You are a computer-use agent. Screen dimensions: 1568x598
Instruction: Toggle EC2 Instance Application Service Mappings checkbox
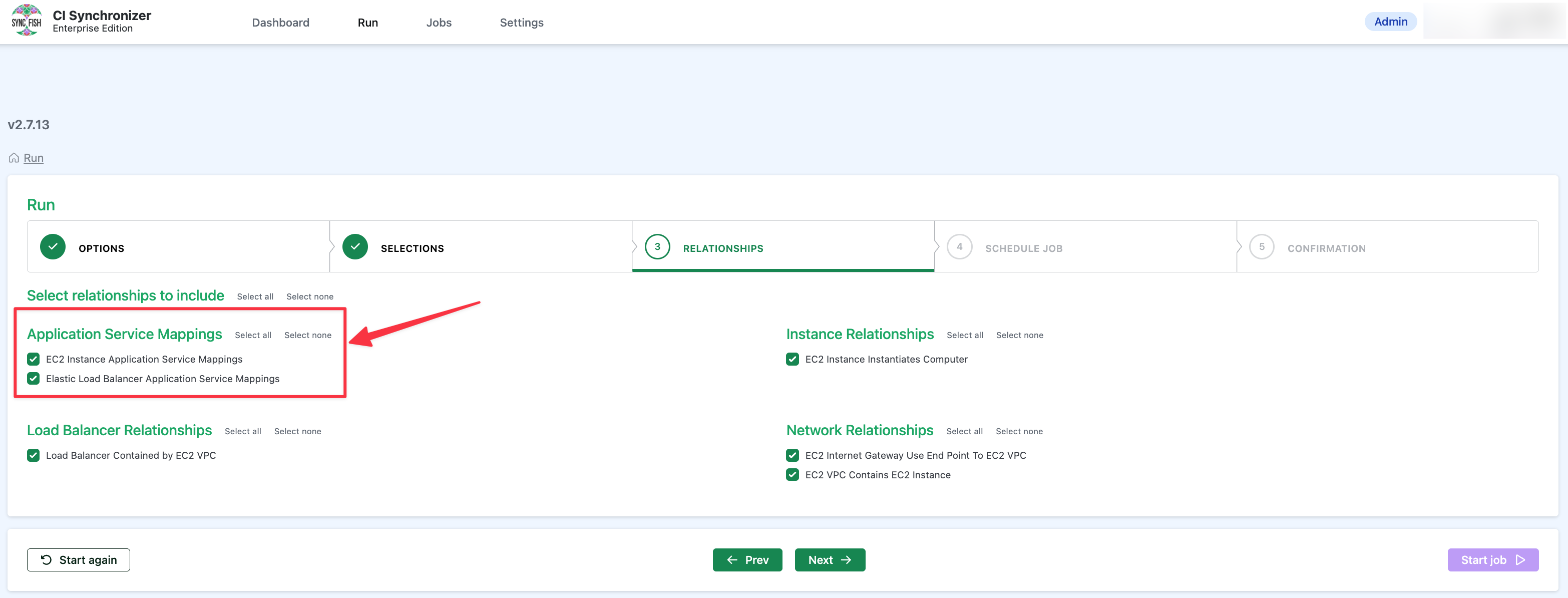click(x=34, y=359)
